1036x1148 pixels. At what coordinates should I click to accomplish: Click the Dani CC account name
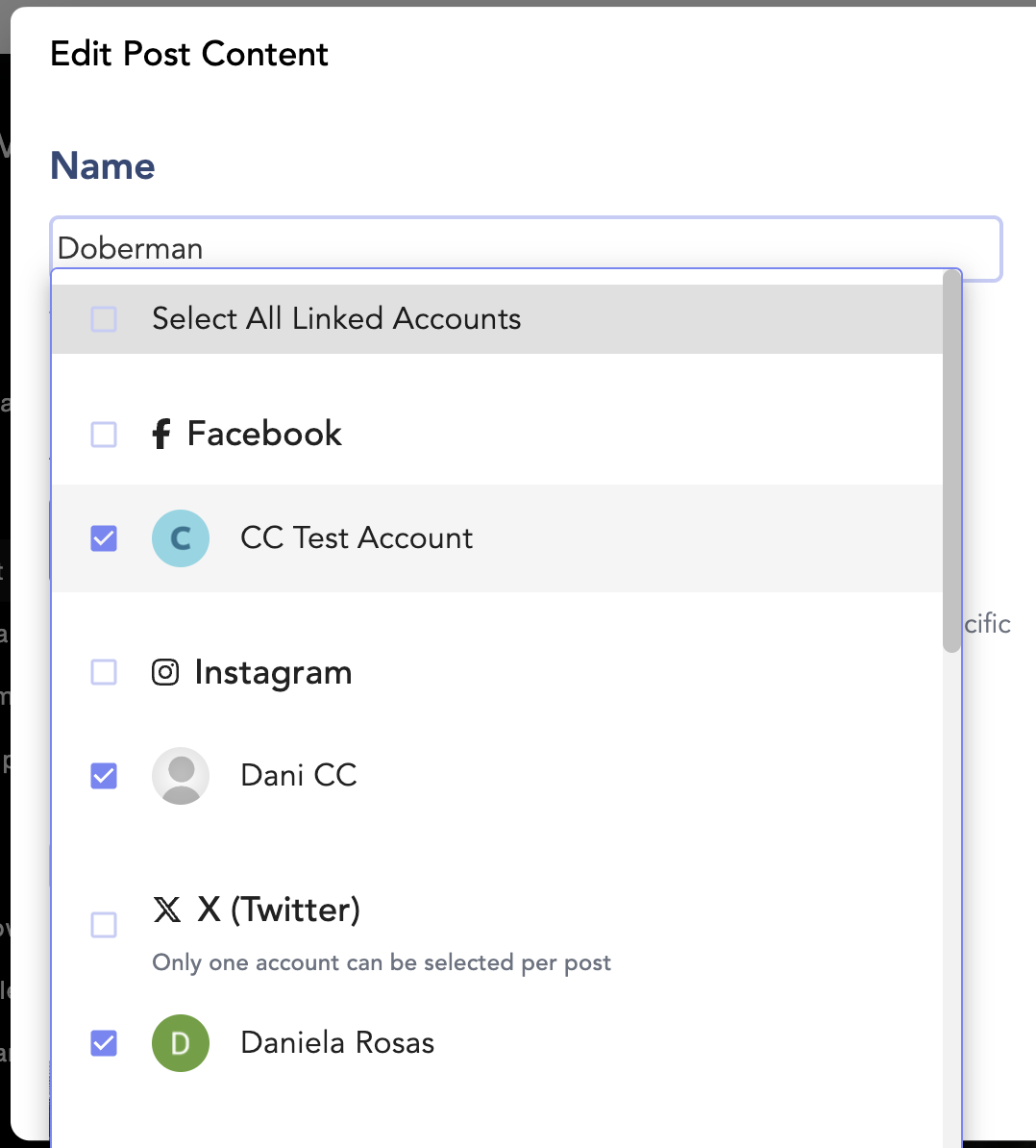tap(299, 775)
